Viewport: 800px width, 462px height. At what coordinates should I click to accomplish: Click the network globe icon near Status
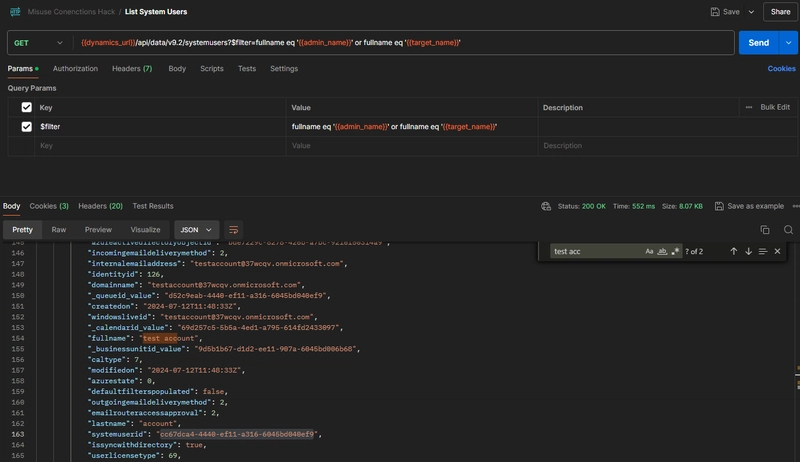pos(546,206)
